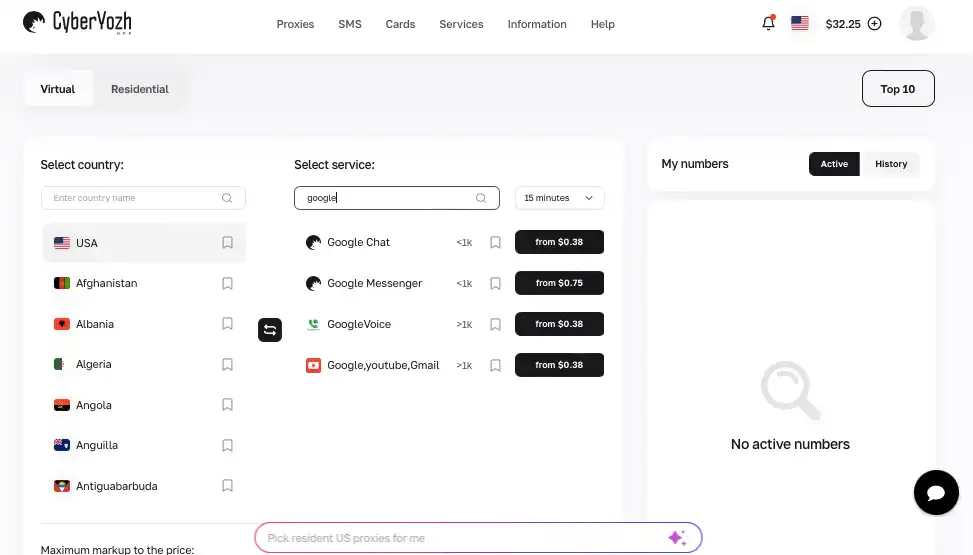Click the USA flag icon
The image size is (973, 555).
point(62,243)
